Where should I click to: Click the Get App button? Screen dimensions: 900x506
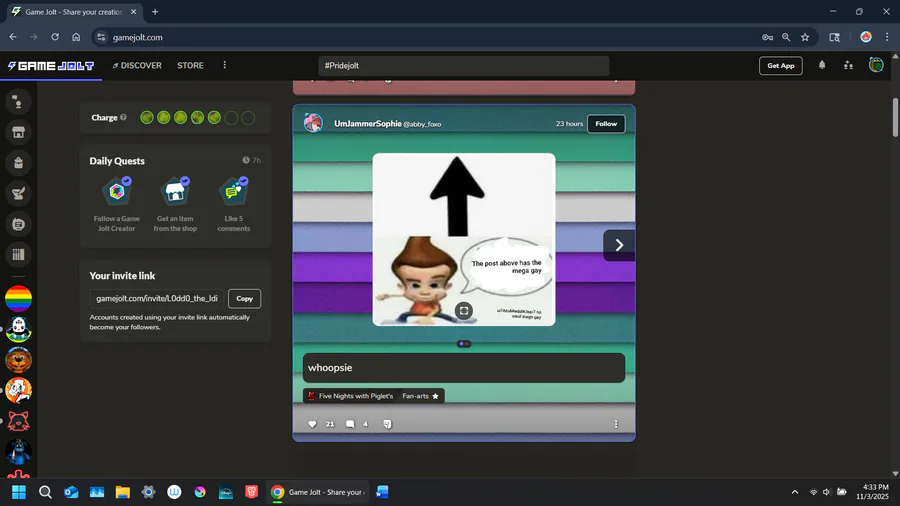(x=781, y=65)
